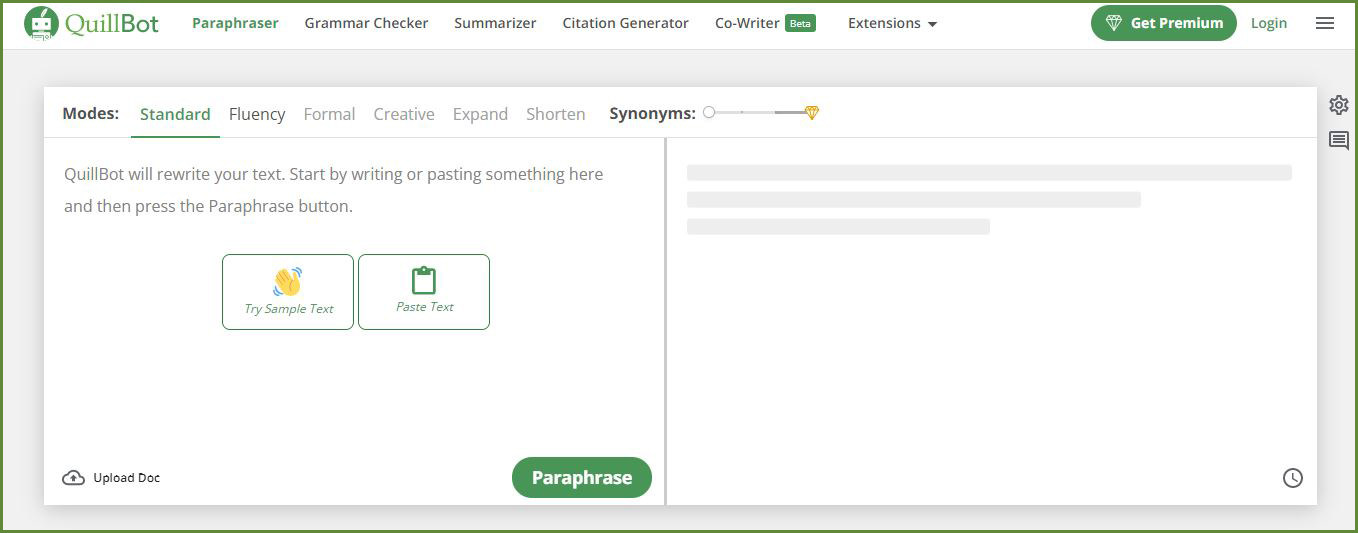Click Upload Doc text
Image resolution: width=1358 pixels, height=533 pixels.
pyautogui.click(x=127, y=478)
